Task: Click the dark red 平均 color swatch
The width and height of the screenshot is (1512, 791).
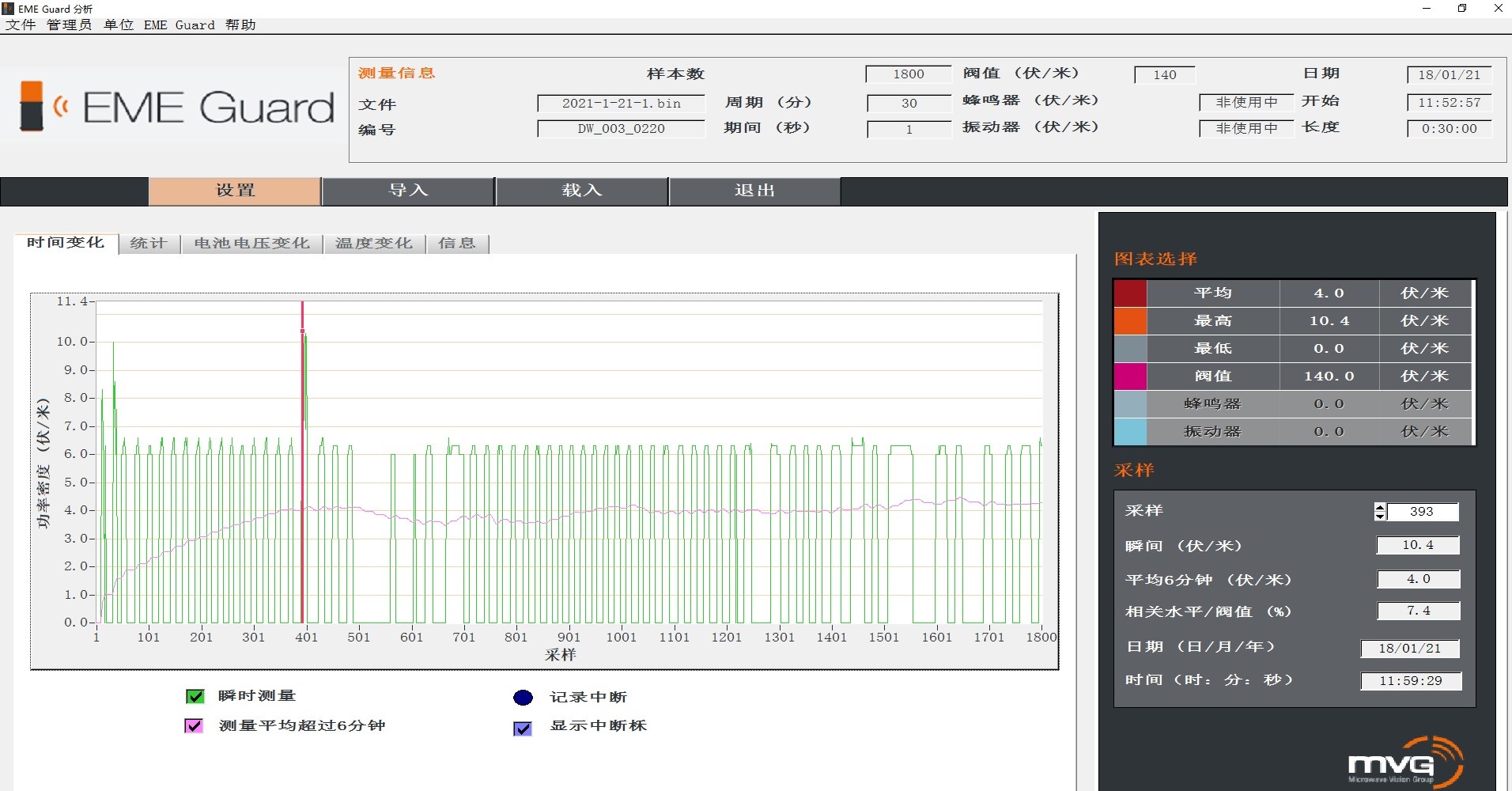Action: pyautogui.click(x=1130, y=293)
